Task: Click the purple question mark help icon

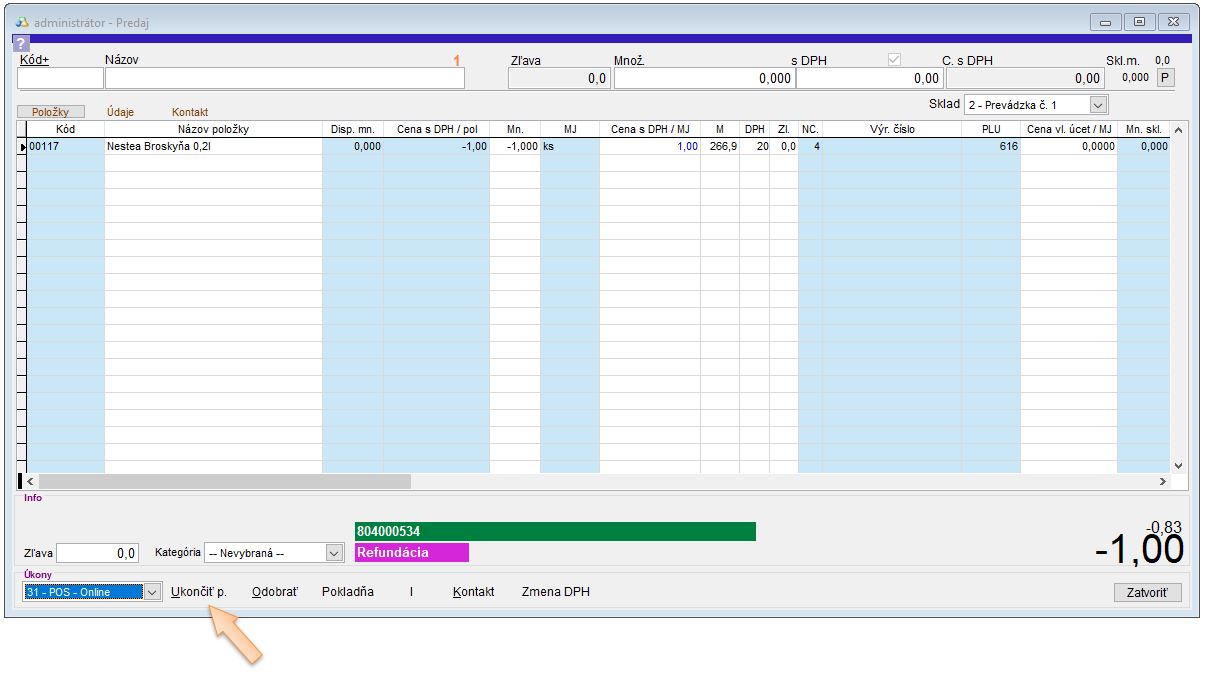Action: tap(20, 44)
